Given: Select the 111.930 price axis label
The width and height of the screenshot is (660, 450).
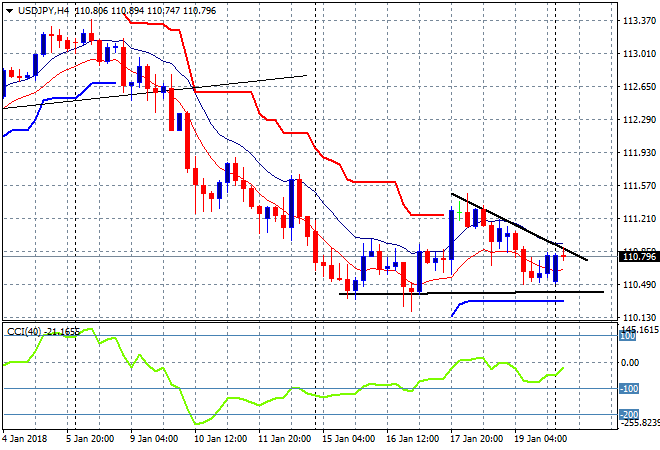Looking at the screenshot, I should [x=639, y=152].
